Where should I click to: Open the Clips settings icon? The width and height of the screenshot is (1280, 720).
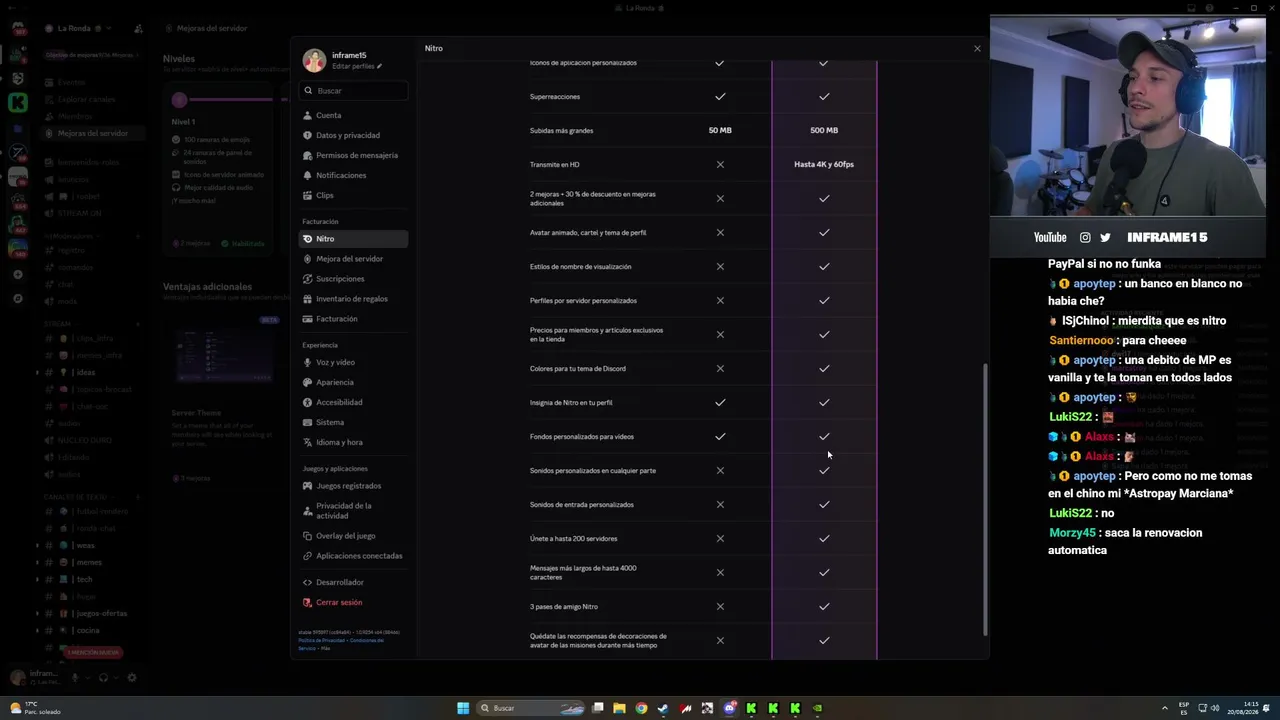308,195
